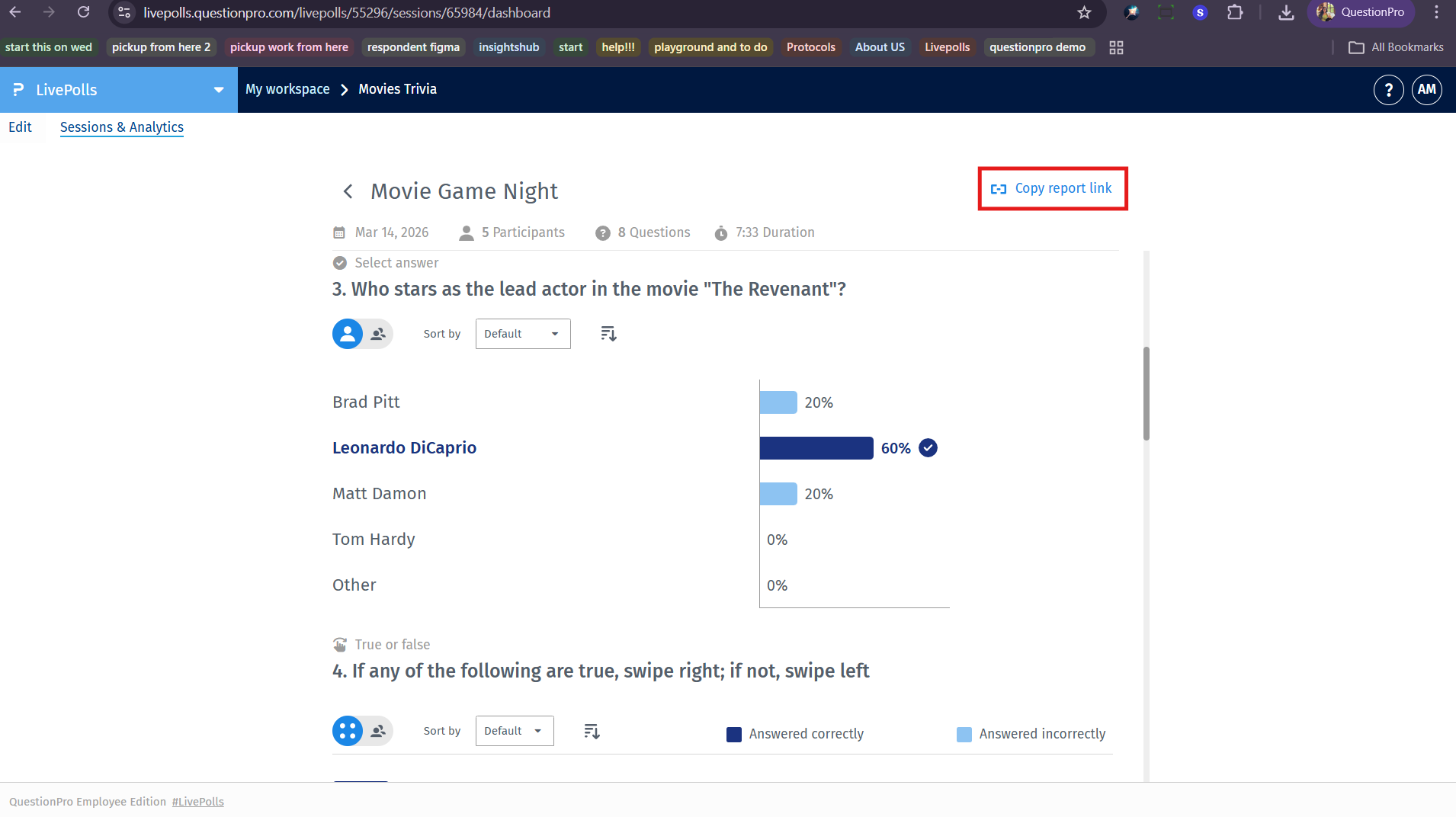
Task: Click the Answered correctly legend color square
Action: pyautogui.click(x=733, y=734)
